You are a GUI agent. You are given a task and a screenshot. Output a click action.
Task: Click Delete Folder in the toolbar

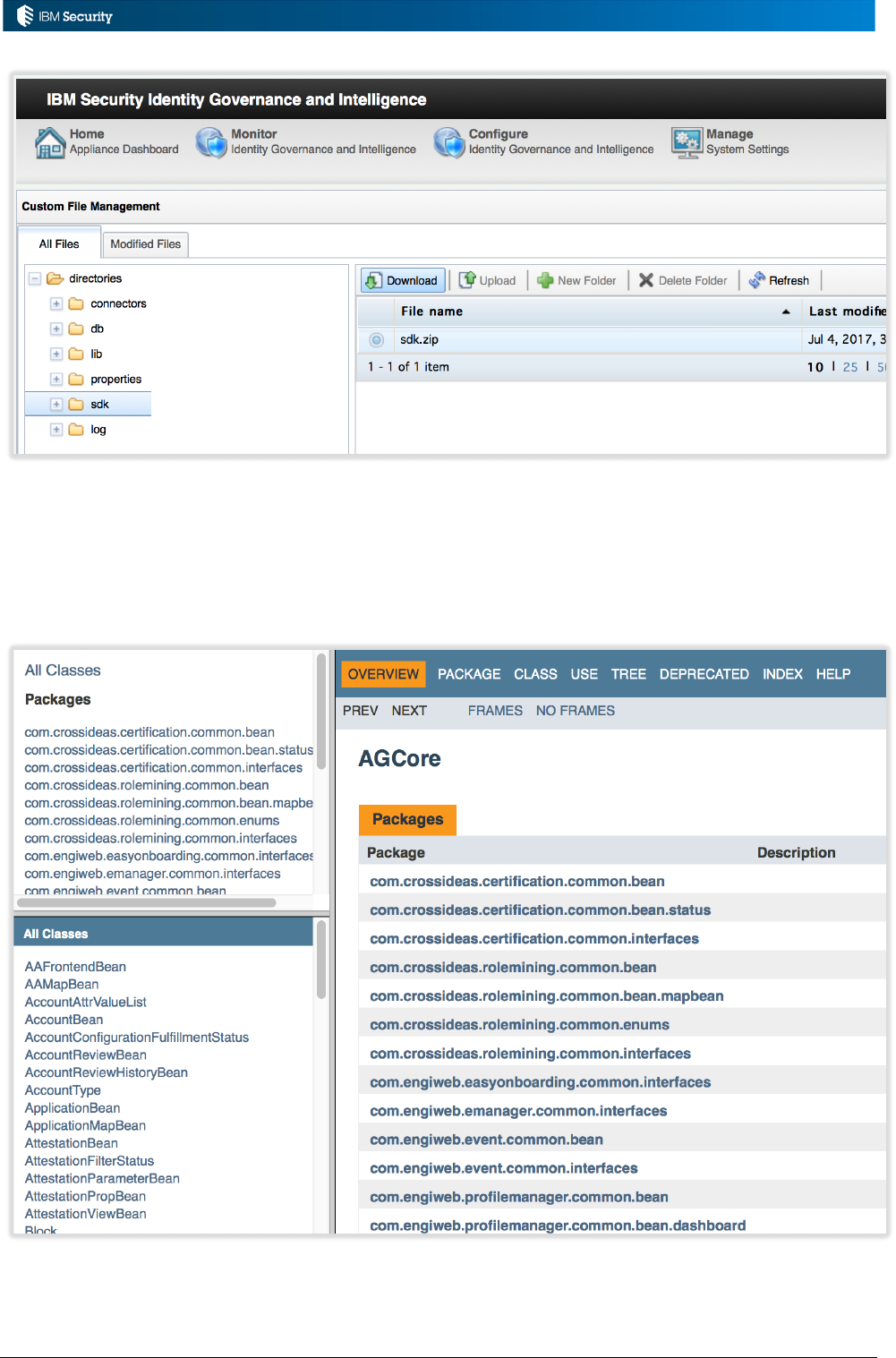pos(683,280)
